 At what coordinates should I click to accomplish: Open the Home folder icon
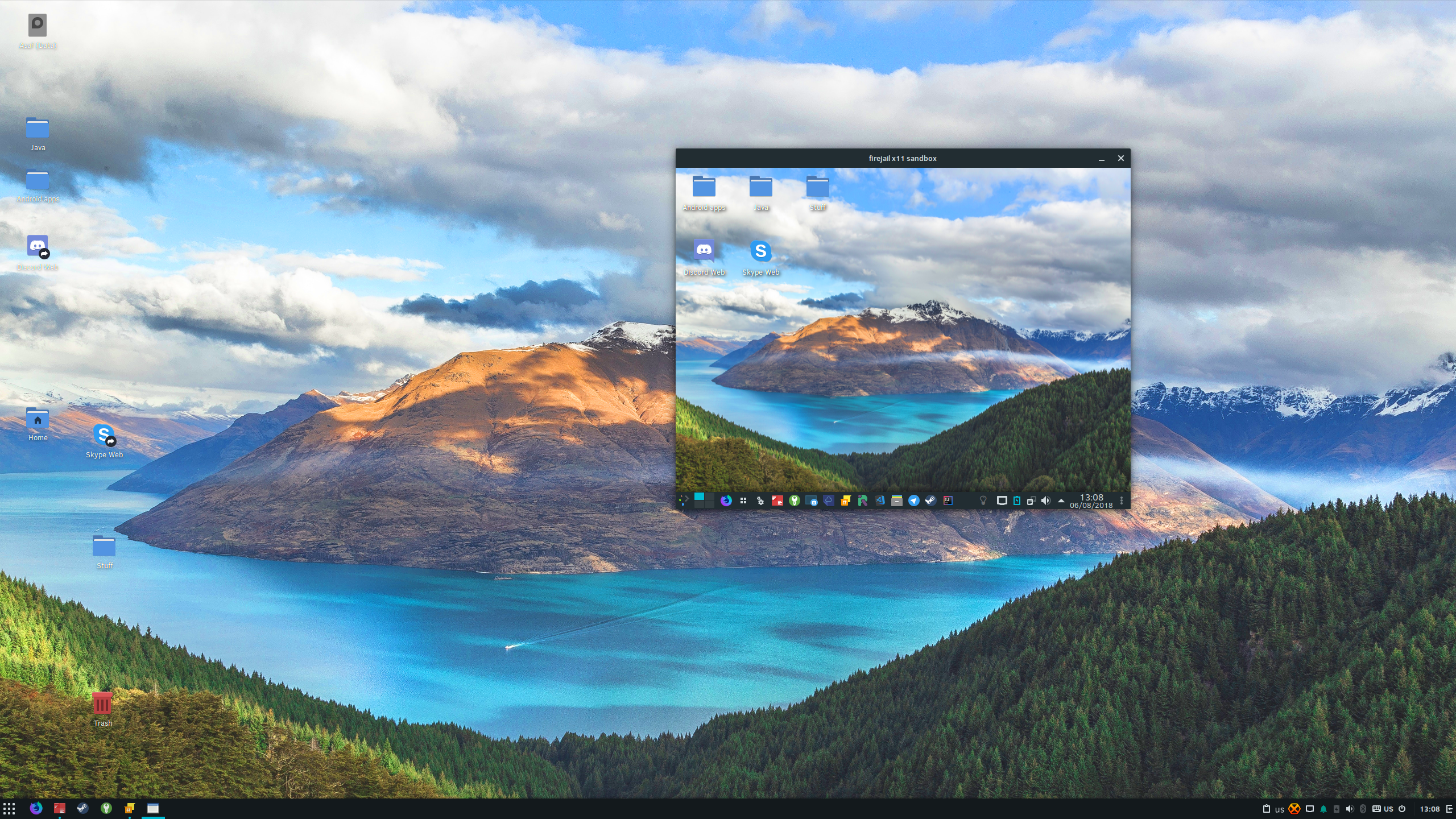click(x=38, y=424)
